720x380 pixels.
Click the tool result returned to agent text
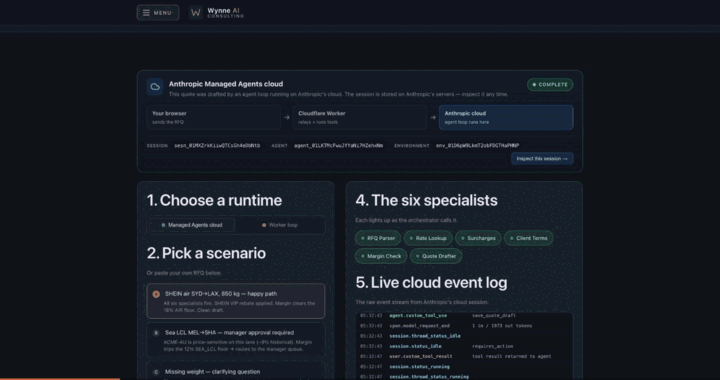(x=512, y=357)
